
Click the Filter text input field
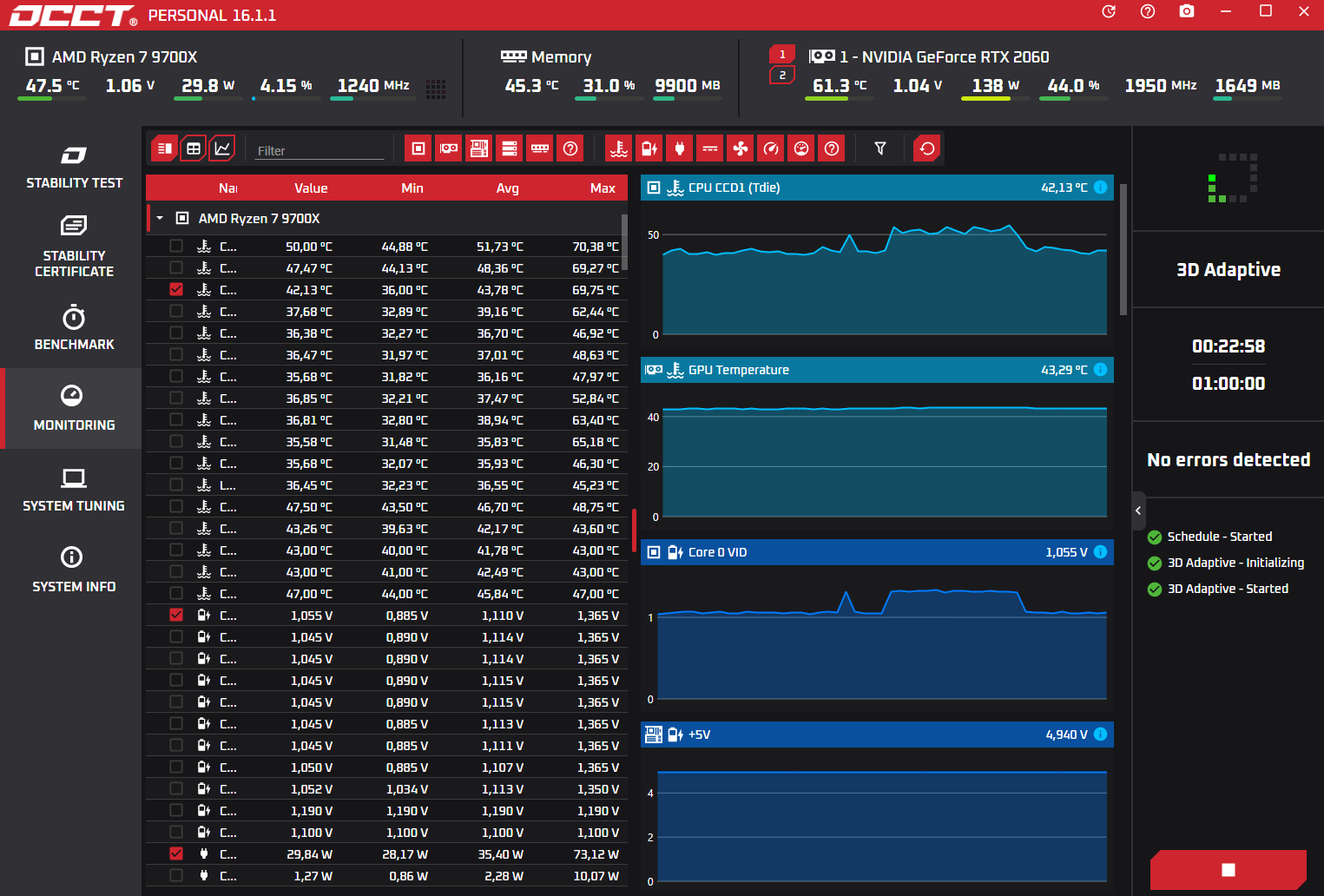point(319,150)
